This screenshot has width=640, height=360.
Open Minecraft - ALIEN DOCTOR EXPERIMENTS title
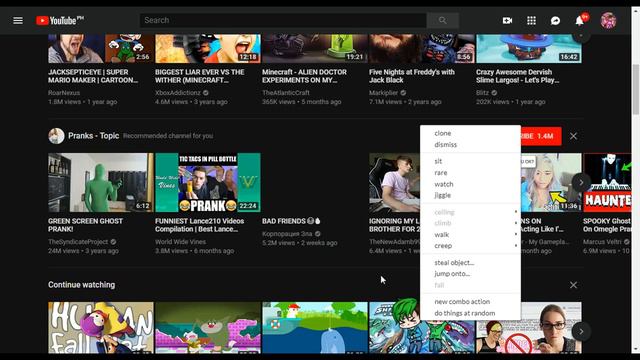[x=304, y=76]
